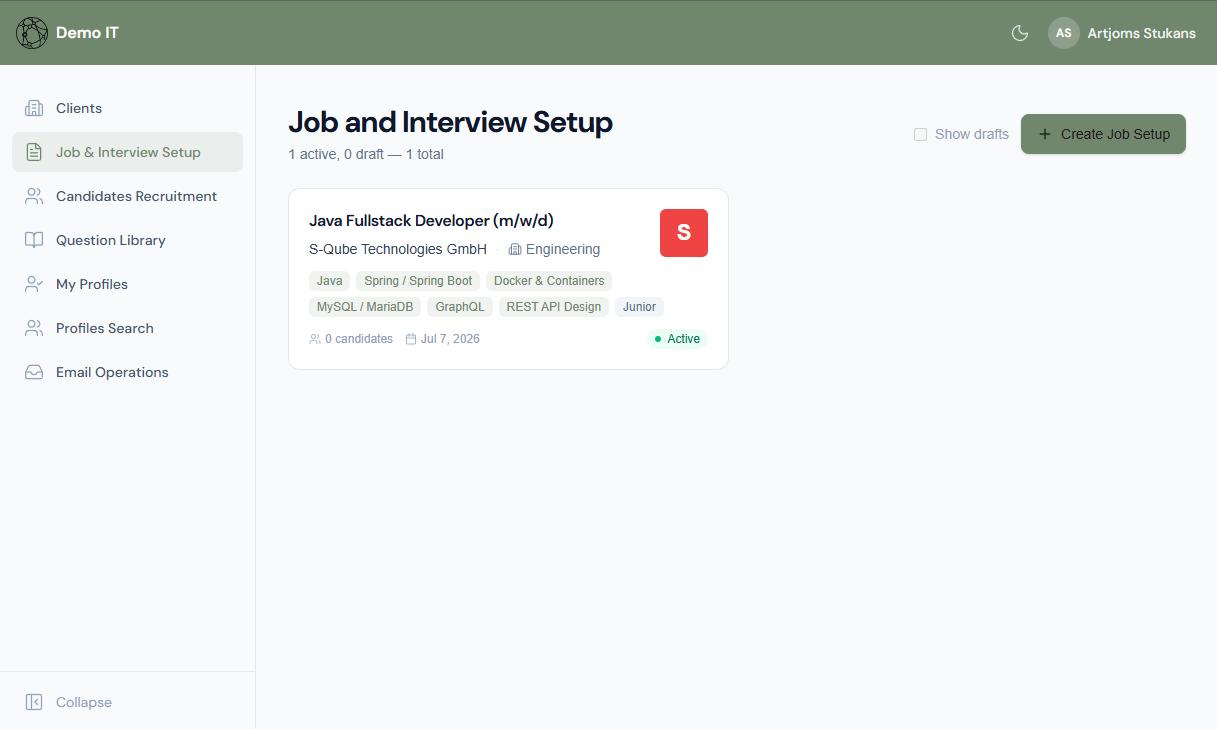Click the 1 active, 0 draft summary text

point(366,154)
